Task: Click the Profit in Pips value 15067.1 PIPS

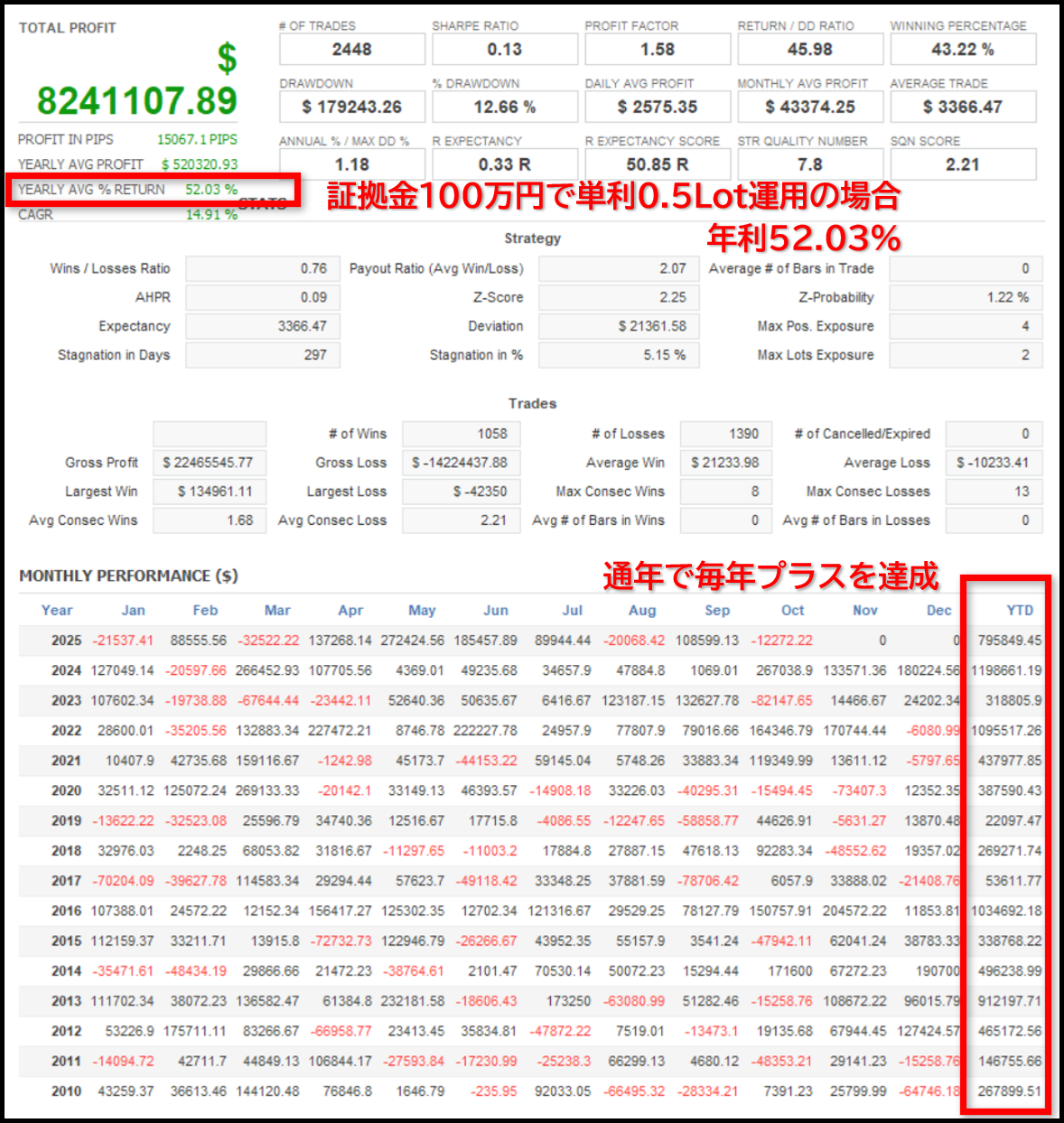Action: pos(197,139)
